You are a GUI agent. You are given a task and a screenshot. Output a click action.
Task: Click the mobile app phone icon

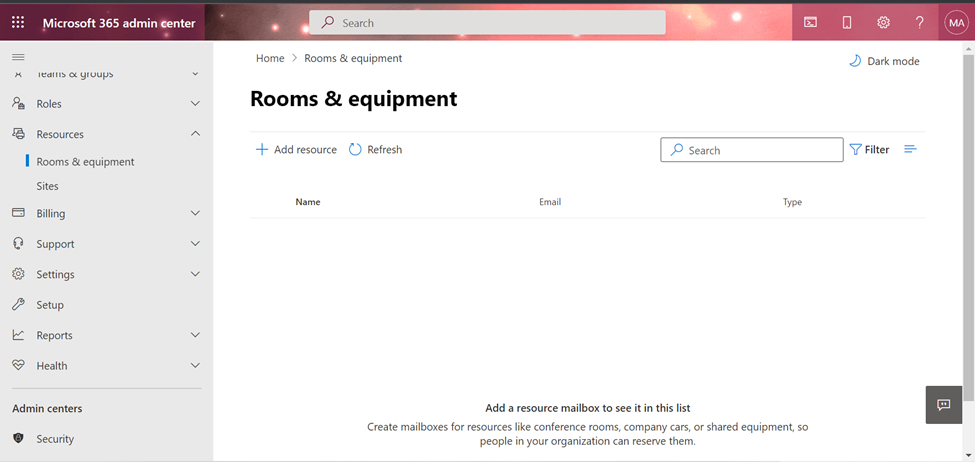point(846,23)
